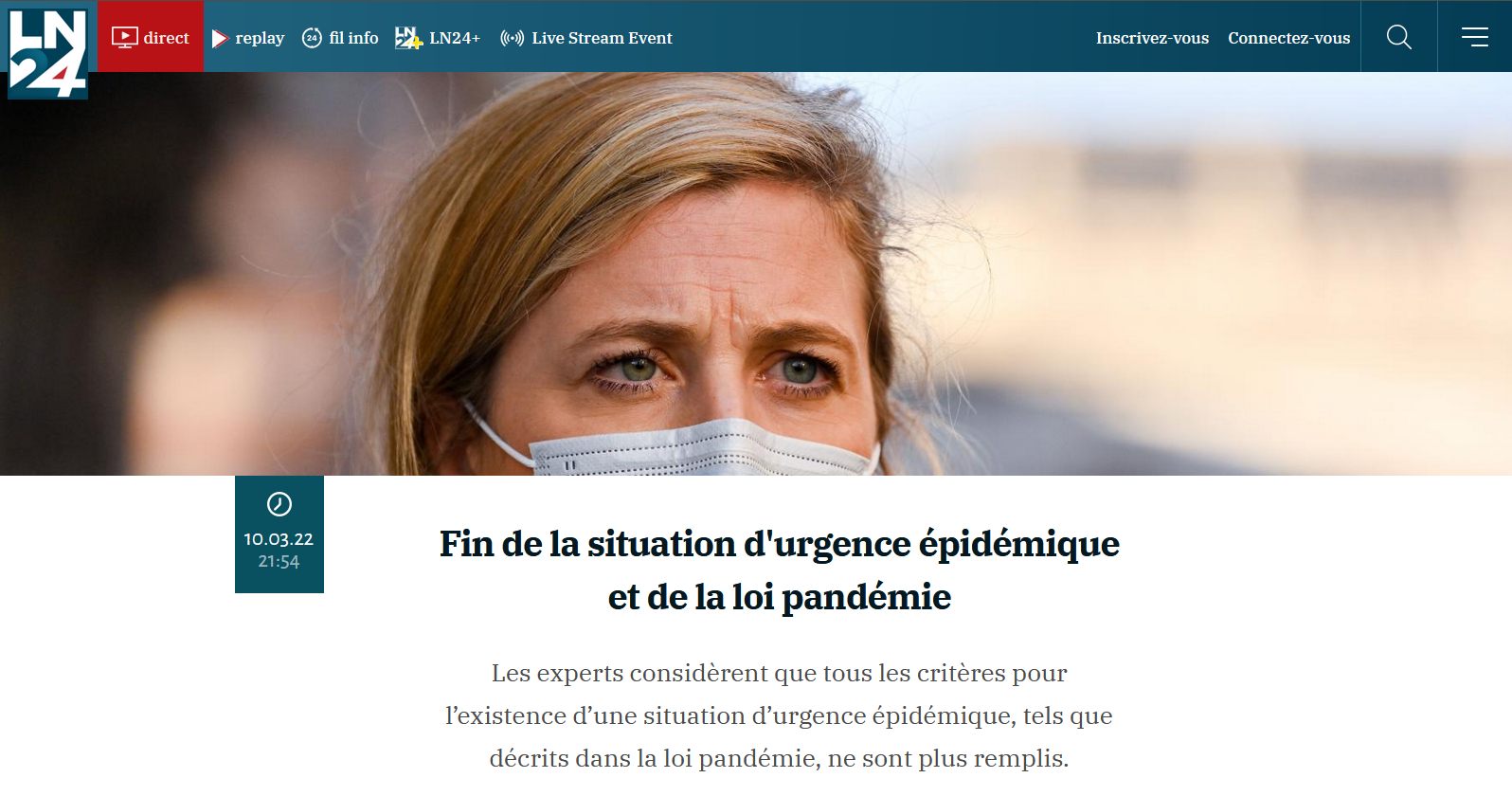Select LN24+ in the navigation bar
This screenshot has width=1512, height=796.
438,38
